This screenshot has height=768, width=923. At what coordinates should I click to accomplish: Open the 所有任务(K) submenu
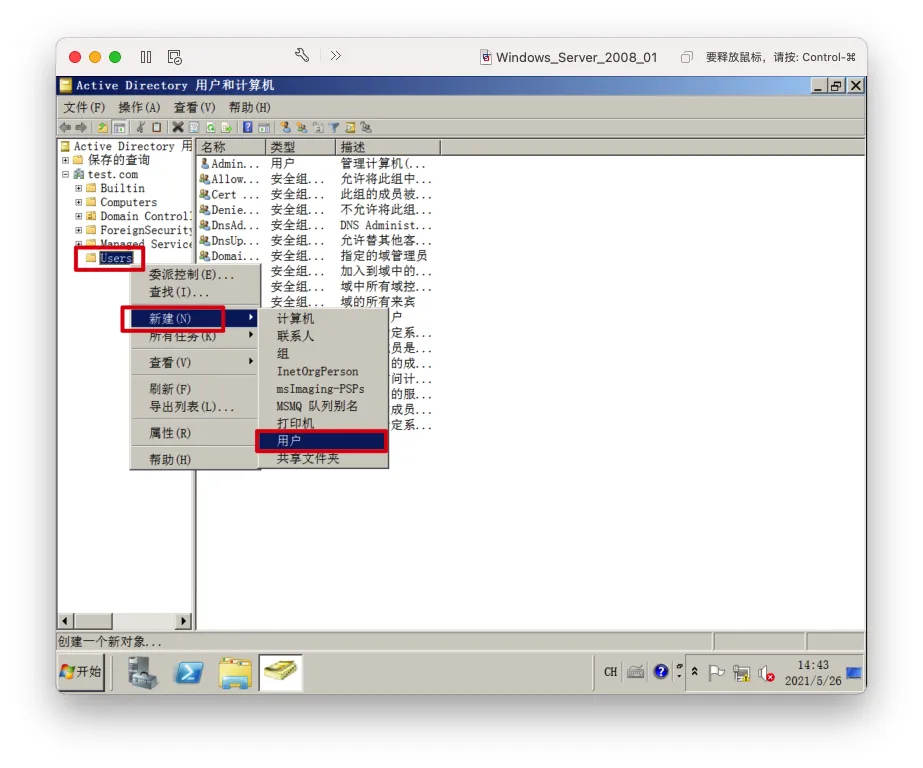[195, 336]
